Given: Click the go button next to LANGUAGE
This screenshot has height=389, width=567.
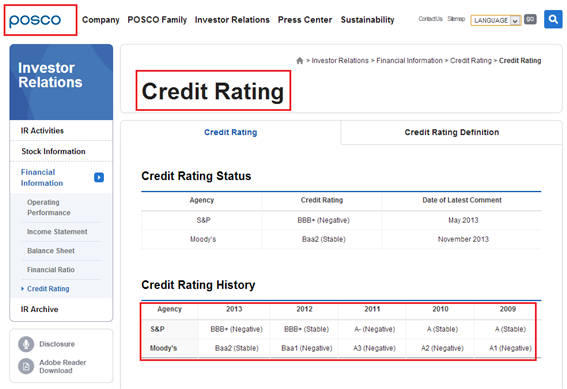Looking at the screenshot, I should coord(530,19).
